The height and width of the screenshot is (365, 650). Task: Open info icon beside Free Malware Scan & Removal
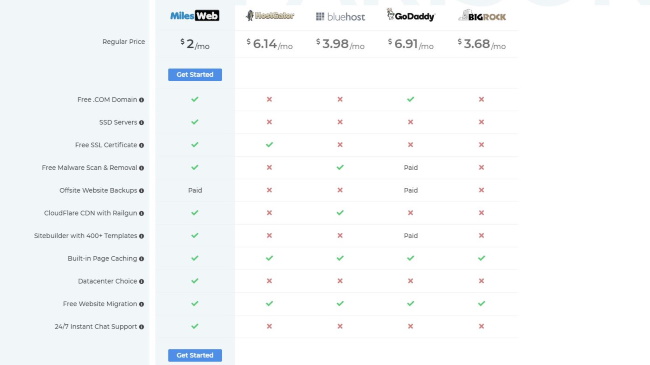tap(141, 168)
